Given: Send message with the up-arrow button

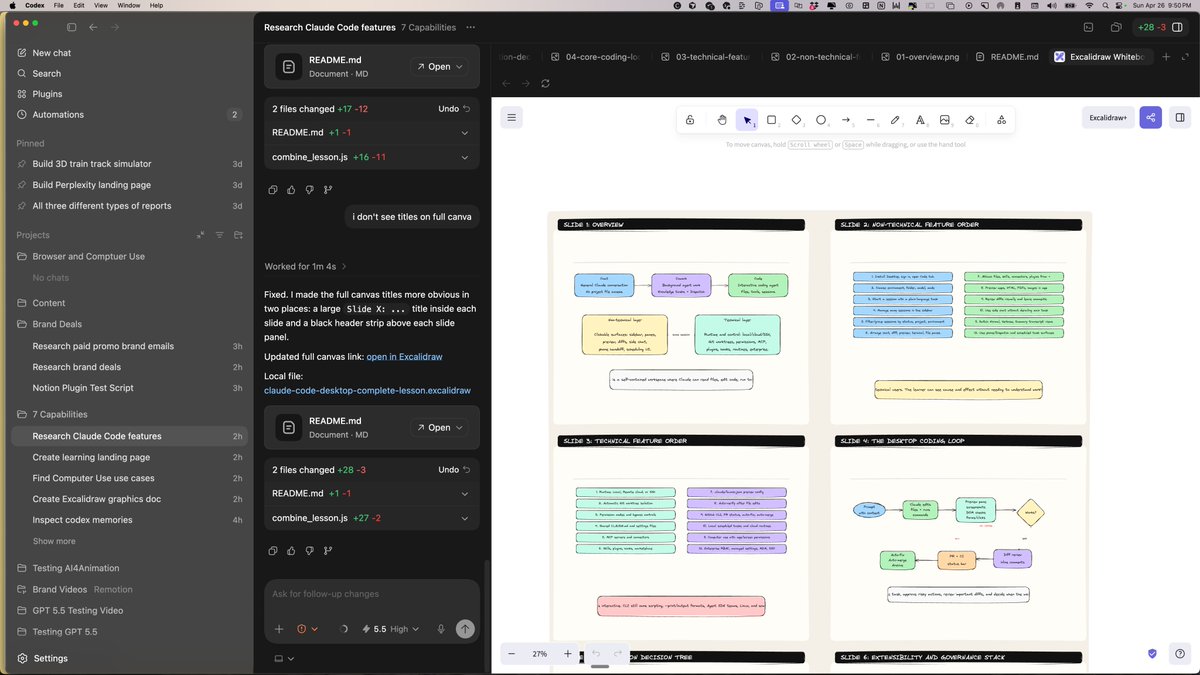Looking at the screenshot, I should click(465, 629).
